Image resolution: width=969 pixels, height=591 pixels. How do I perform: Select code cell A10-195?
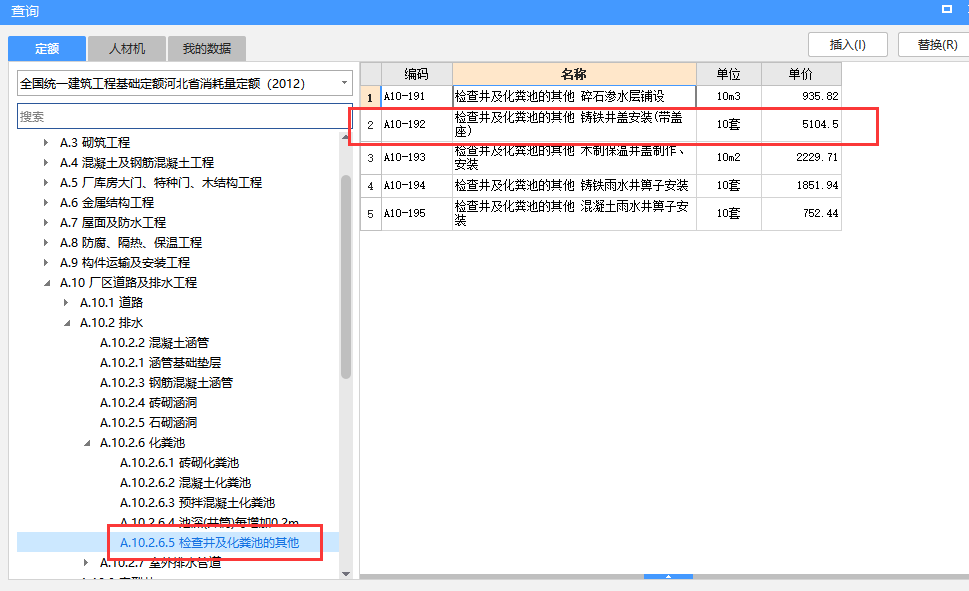(x=417, y=213)
